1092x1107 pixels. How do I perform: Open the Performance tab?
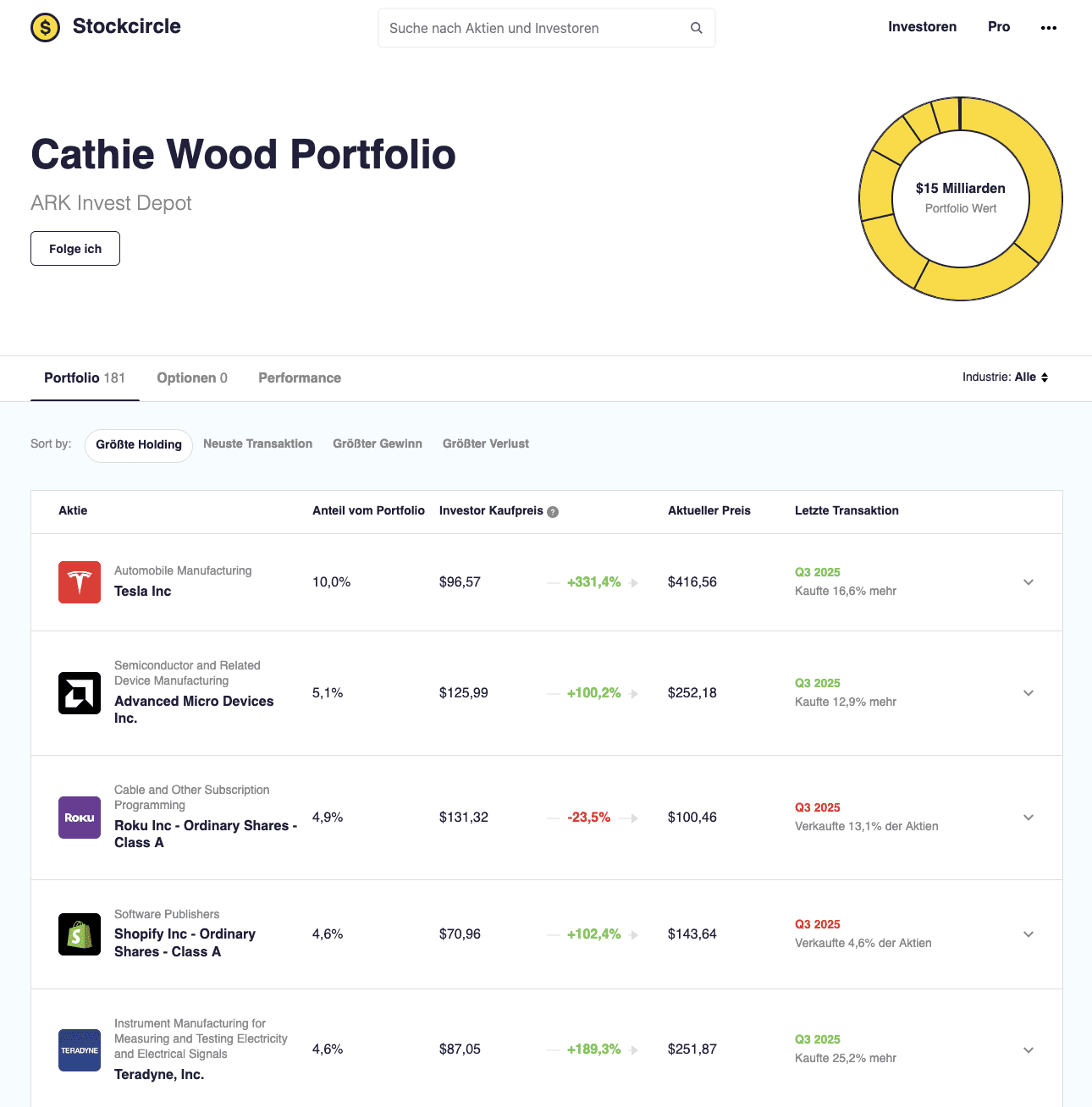300,377
